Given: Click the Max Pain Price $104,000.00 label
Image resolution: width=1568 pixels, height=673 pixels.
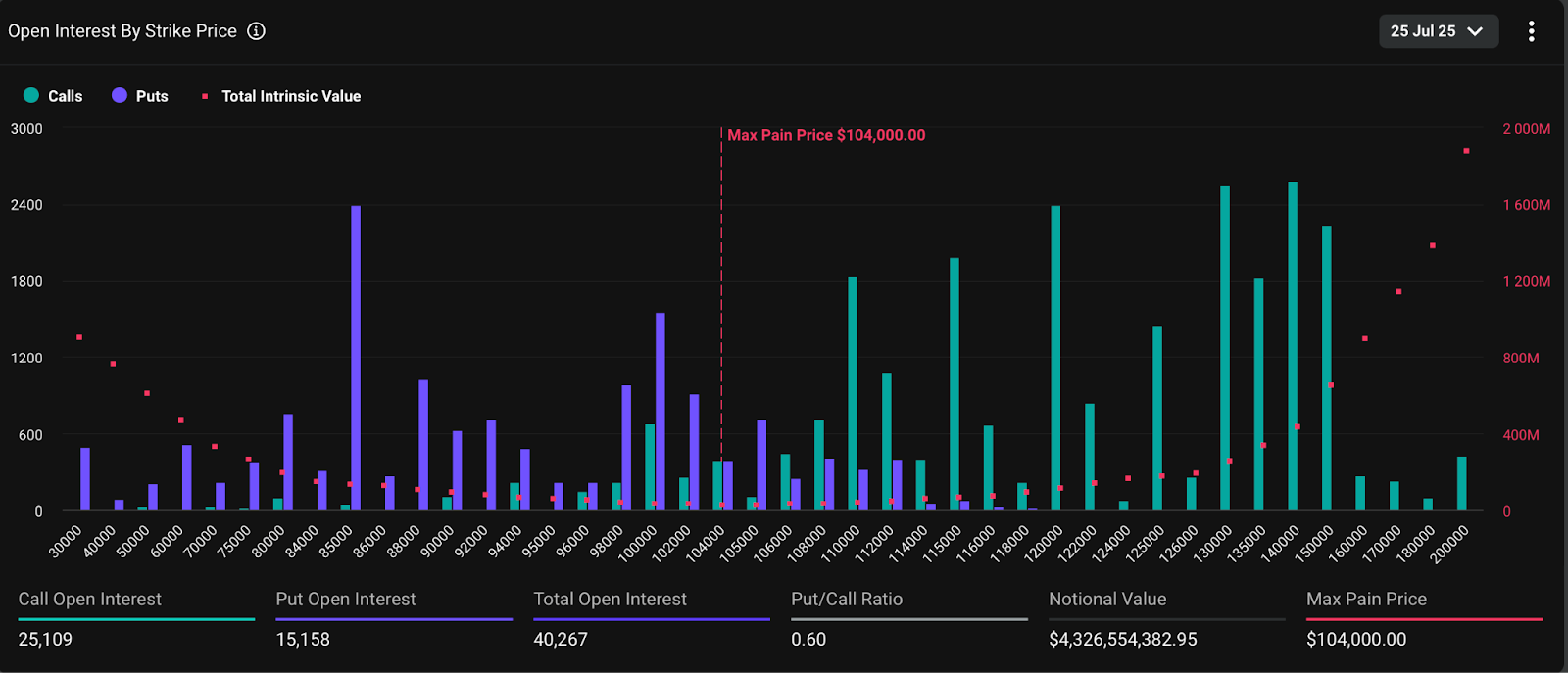Looking at the screenshot, I should coord(825,135).
